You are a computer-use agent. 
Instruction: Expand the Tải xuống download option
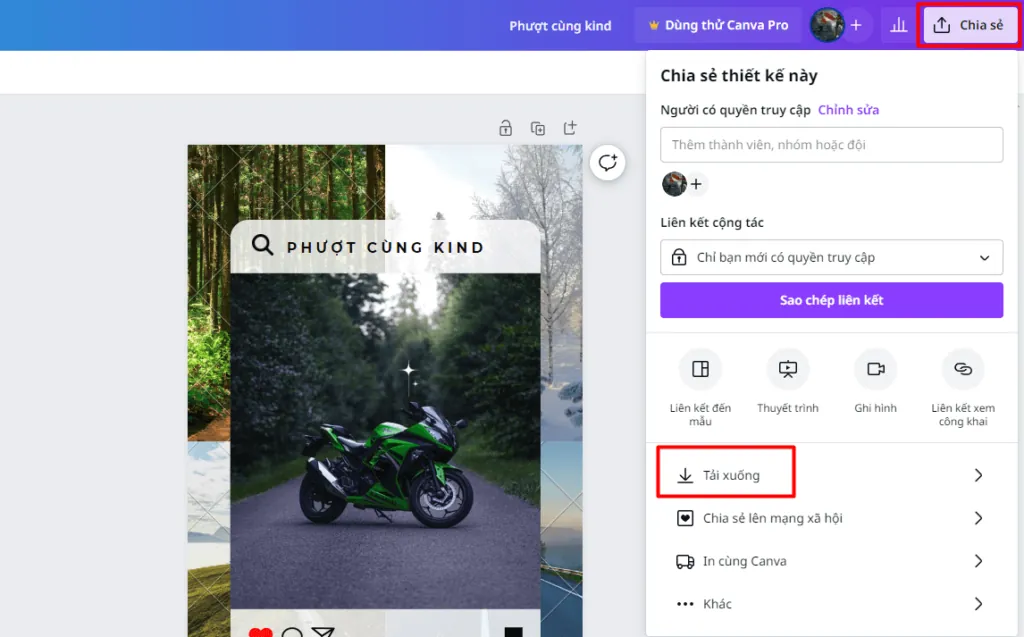(831, 475)
